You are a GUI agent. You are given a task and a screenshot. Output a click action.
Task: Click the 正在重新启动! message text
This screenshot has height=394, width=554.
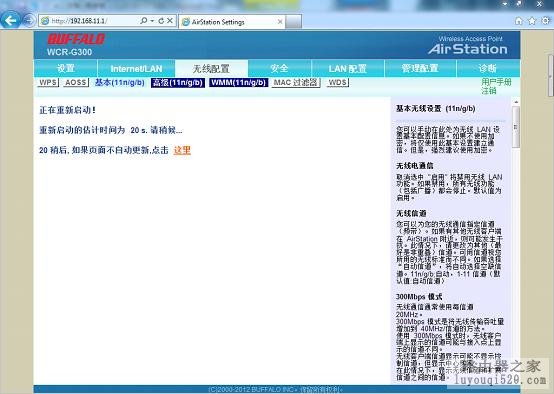(67, 110)
